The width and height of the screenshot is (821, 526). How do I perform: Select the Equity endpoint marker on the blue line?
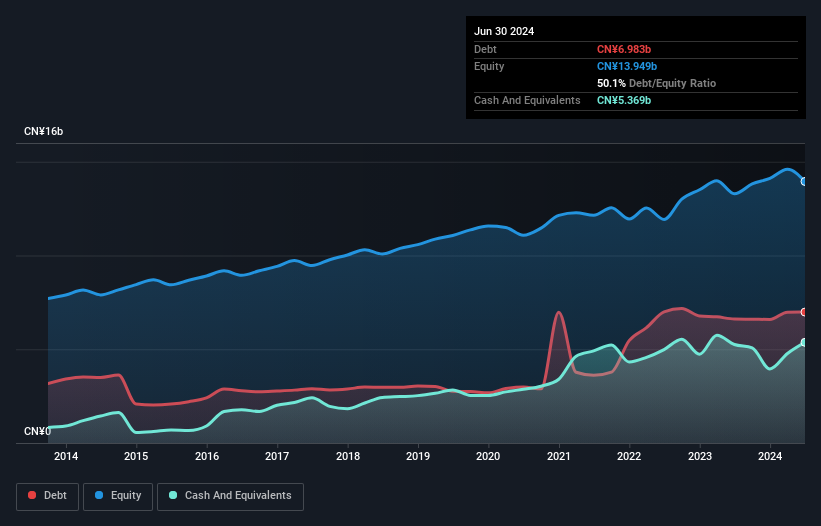tap(804, 182)
